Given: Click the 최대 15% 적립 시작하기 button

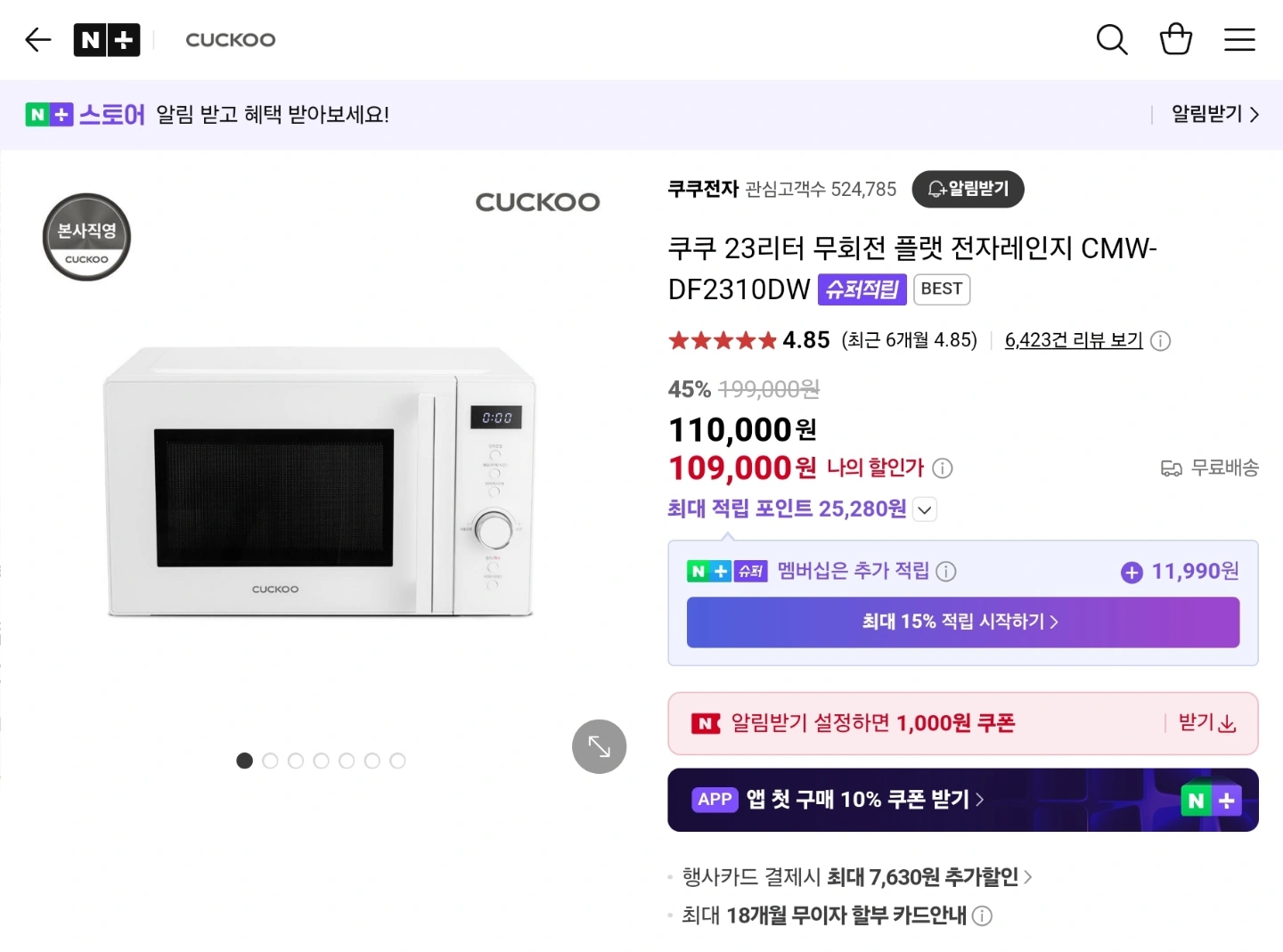Looking at the screenshot, I should pyautogui.click(x=962, y=622).
